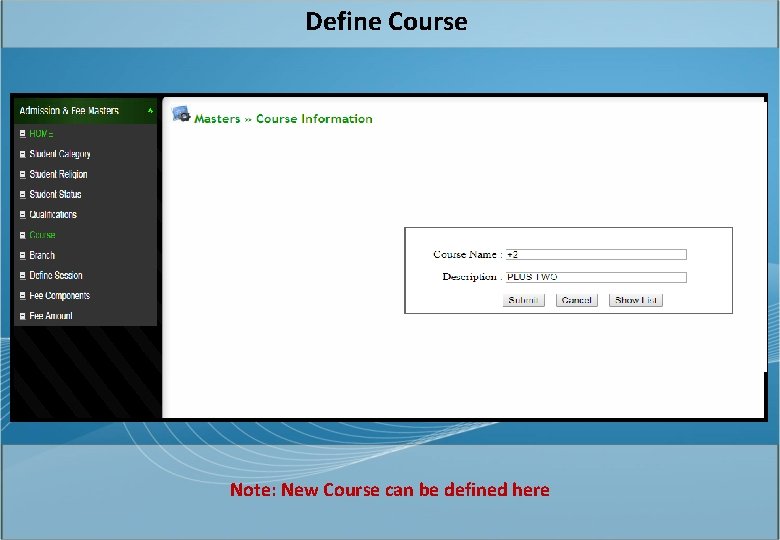Collapse the Admission & Fee Masters panel arrow
Screen dimensions: 780x540
point(150,111)
